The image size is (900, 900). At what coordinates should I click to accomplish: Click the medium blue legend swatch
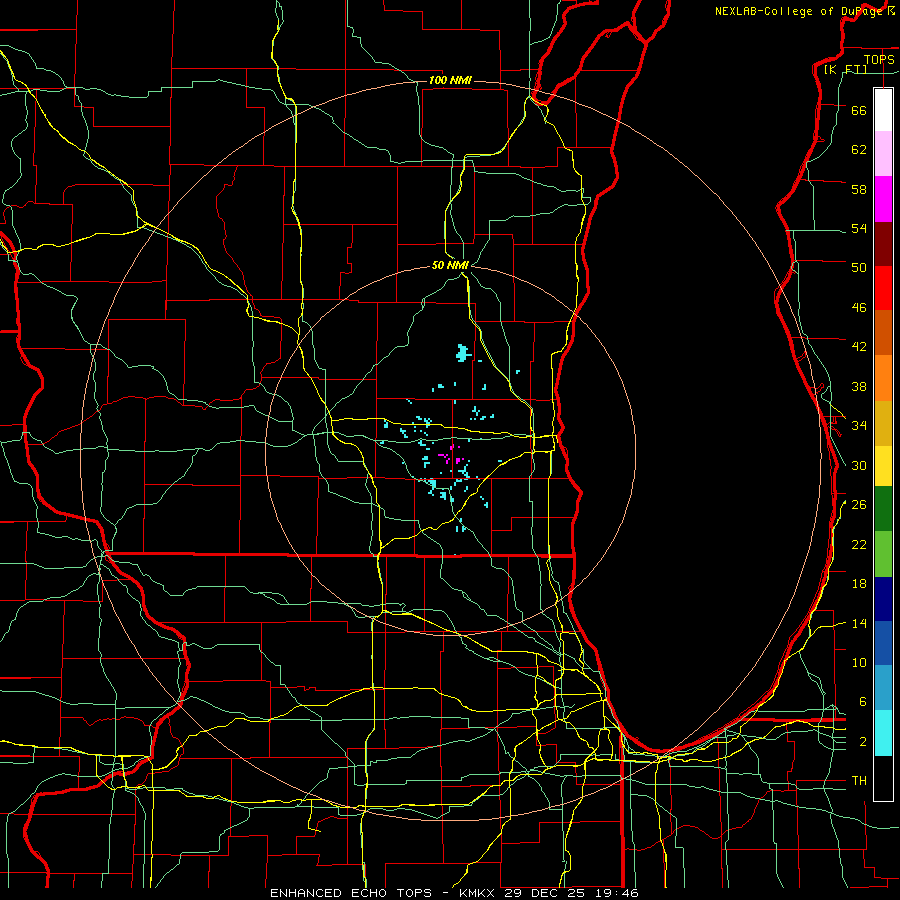(883, 643)
